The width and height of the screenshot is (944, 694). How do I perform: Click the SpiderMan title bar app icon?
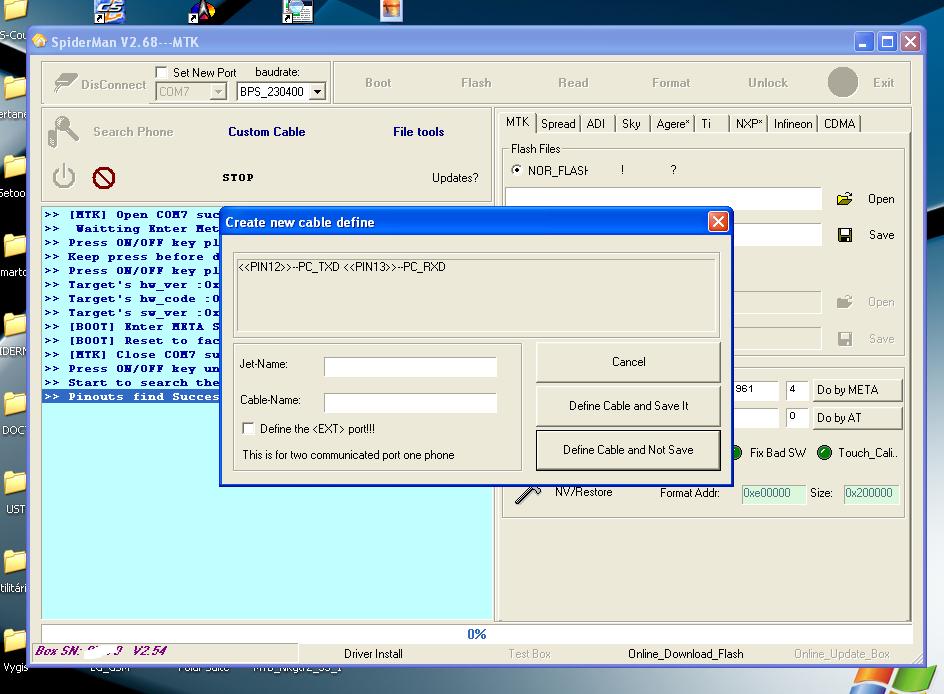pos(39,41)
